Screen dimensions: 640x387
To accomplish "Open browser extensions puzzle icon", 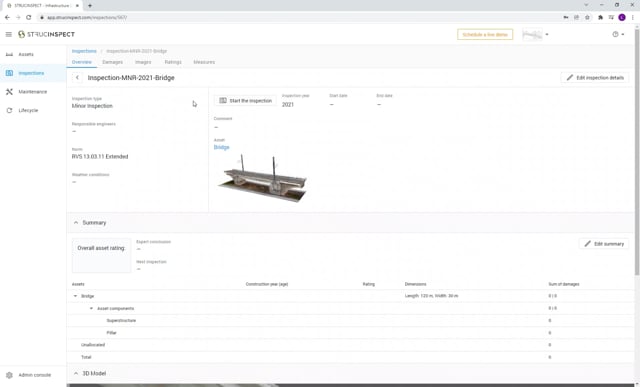I will pyautogui.click(x=600, y=18).
